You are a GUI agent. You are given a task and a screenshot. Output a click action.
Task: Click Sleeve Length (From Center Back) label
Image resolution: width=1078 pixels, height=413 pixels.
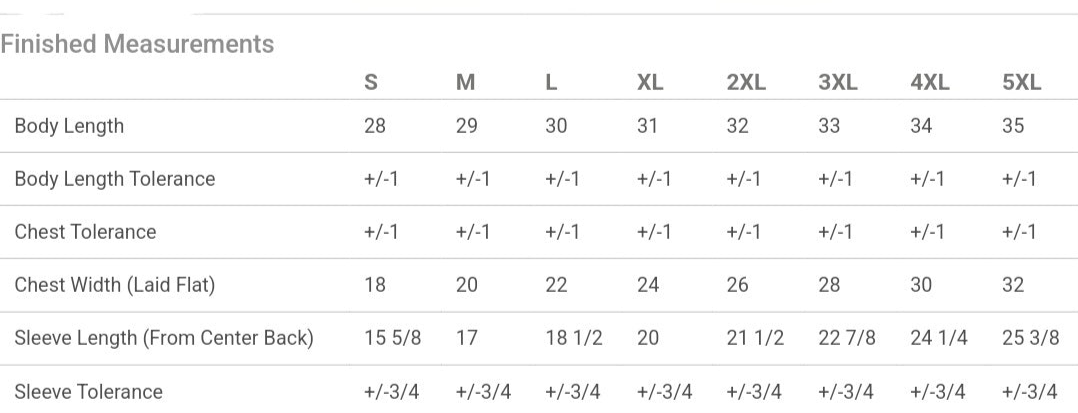pos(163,338)
